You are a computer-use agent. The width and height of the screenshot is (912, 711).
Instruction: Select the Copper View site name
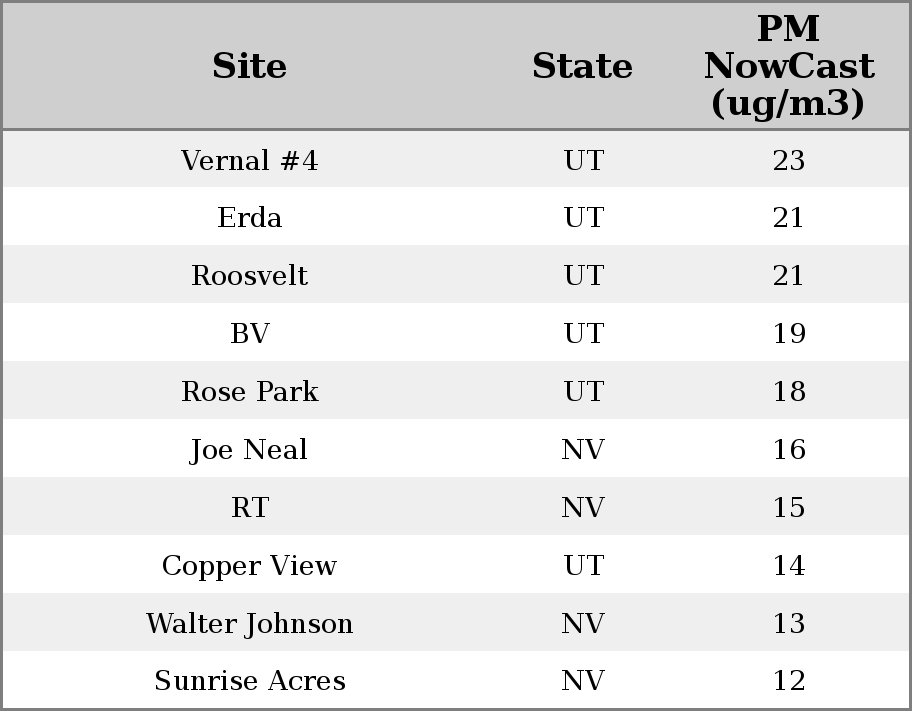pyautogui.click(x=250, y=566)
